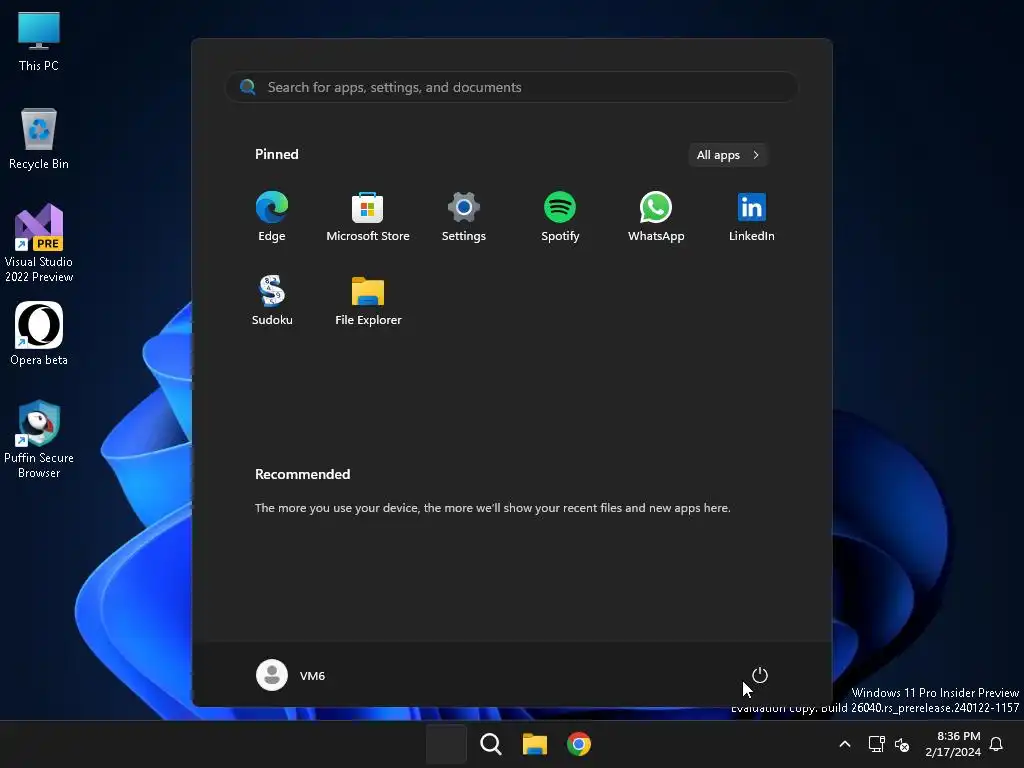
Task: Launch Microsoft Store from pinned apps
Action: tap(368, 217)
